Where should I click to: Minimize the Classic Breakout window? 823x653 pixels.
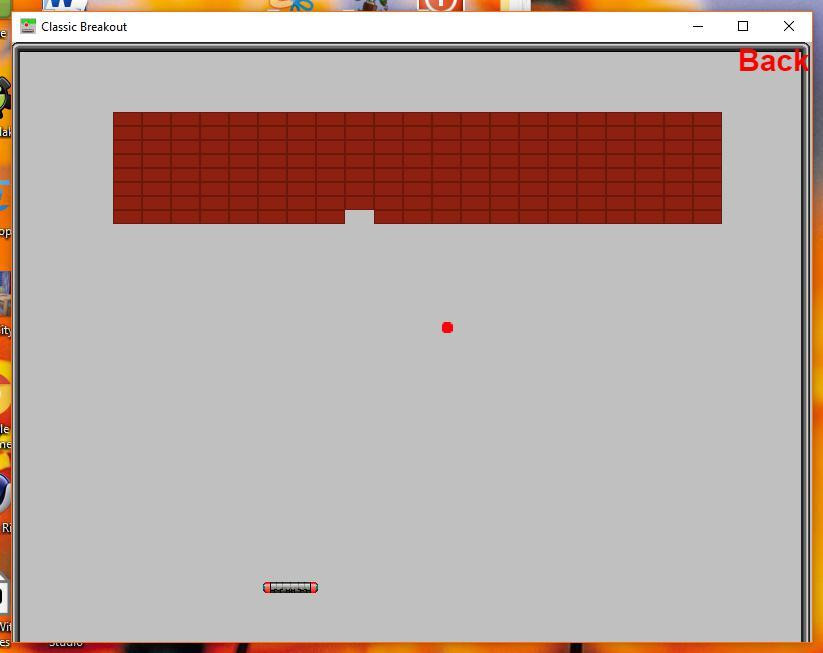[x=698, y=26]
